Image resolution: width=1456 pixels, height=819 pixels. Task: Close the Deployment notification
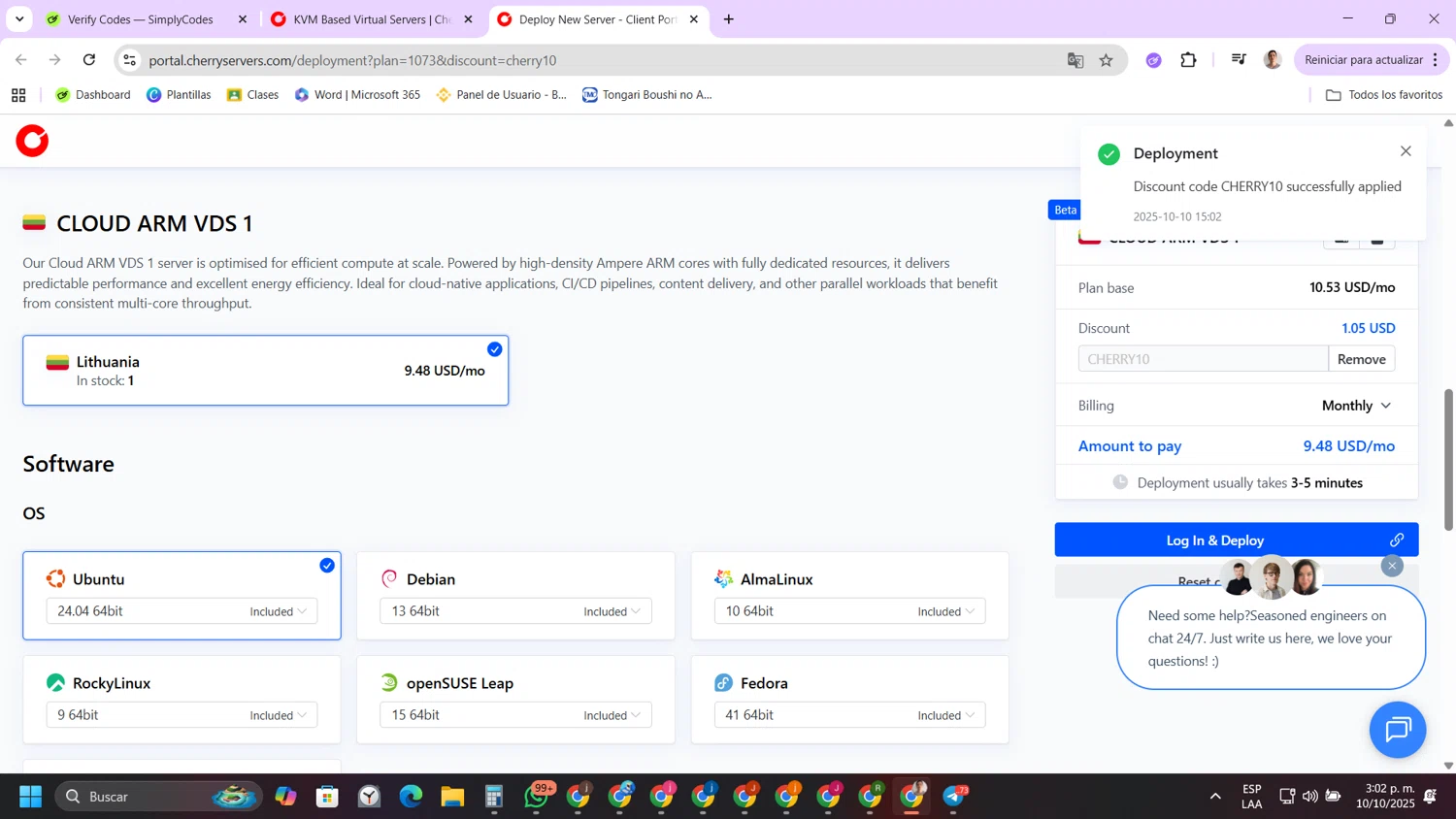pos(1406,151)
